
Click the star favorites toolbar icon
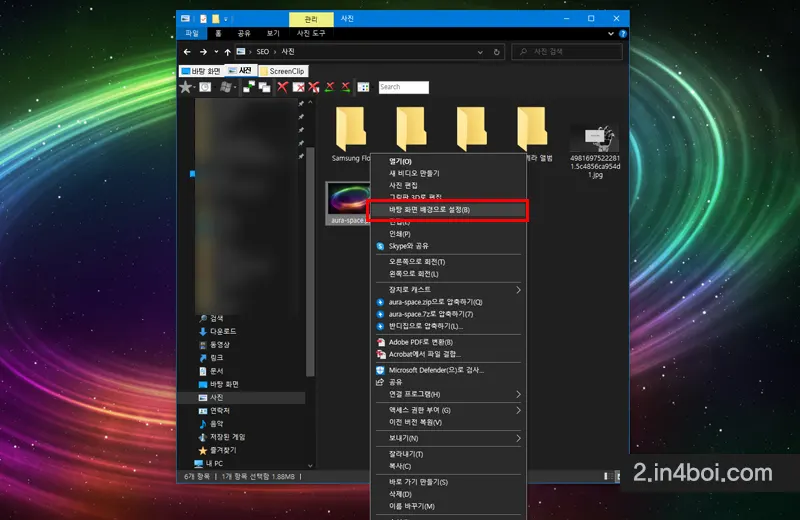[x=186, y=87]
